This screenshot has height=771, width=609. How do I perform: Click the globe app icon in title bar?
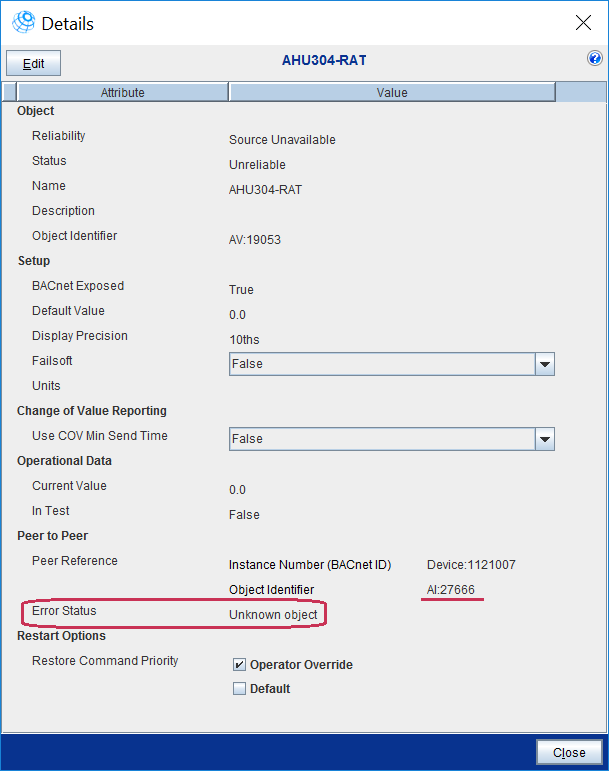24,22
